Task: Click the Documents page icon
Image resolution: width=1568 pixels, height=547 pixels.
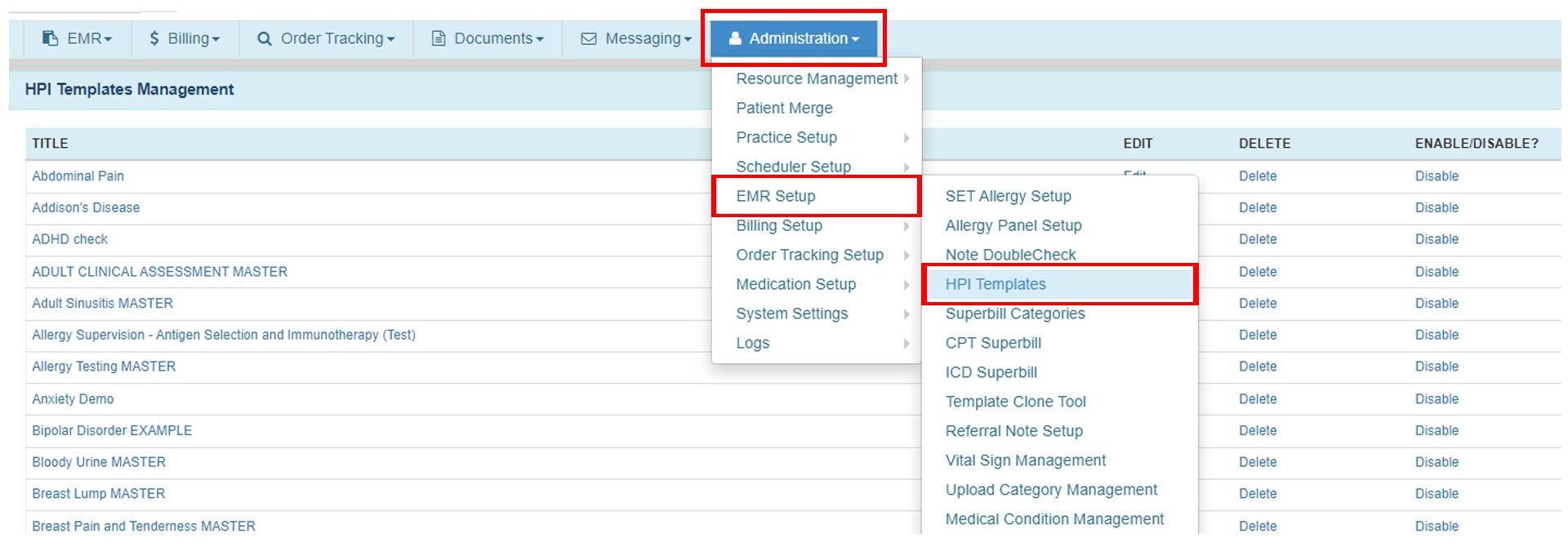Action: pyautogui.click(x=439, y=38)
